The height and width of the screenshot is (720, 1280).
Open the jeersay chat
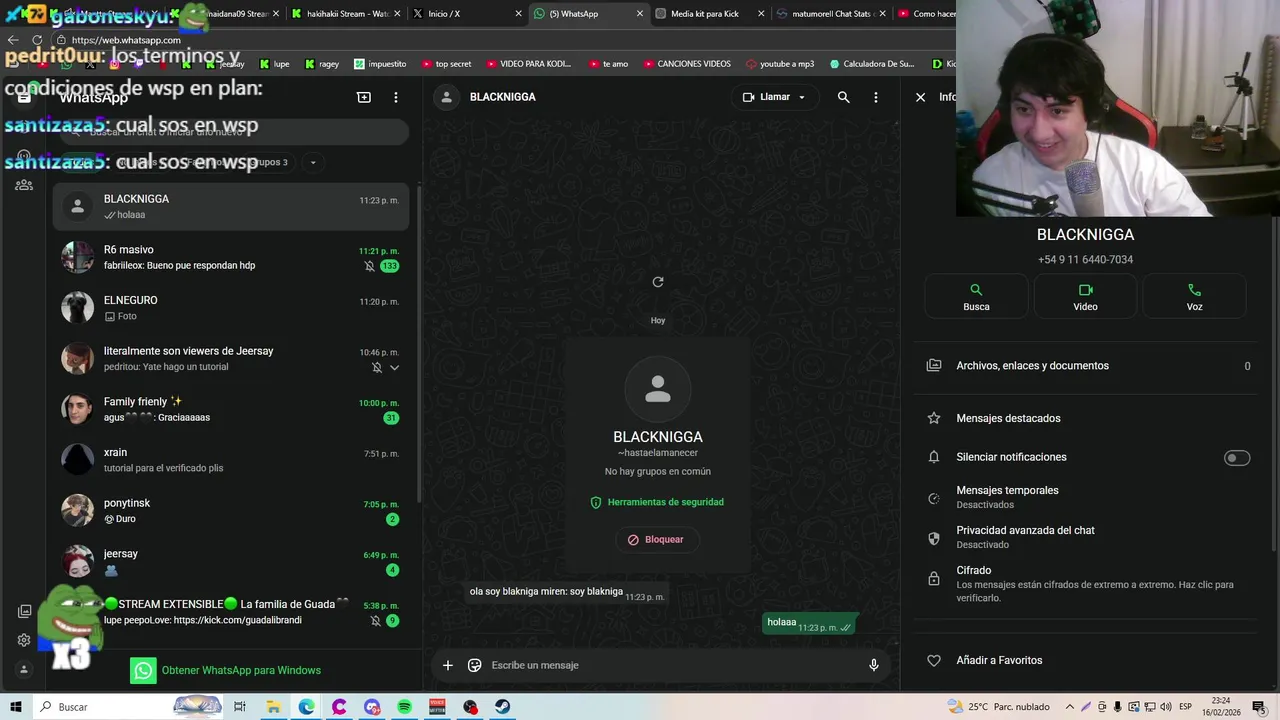pyautogui.click(x=231, y=561)
